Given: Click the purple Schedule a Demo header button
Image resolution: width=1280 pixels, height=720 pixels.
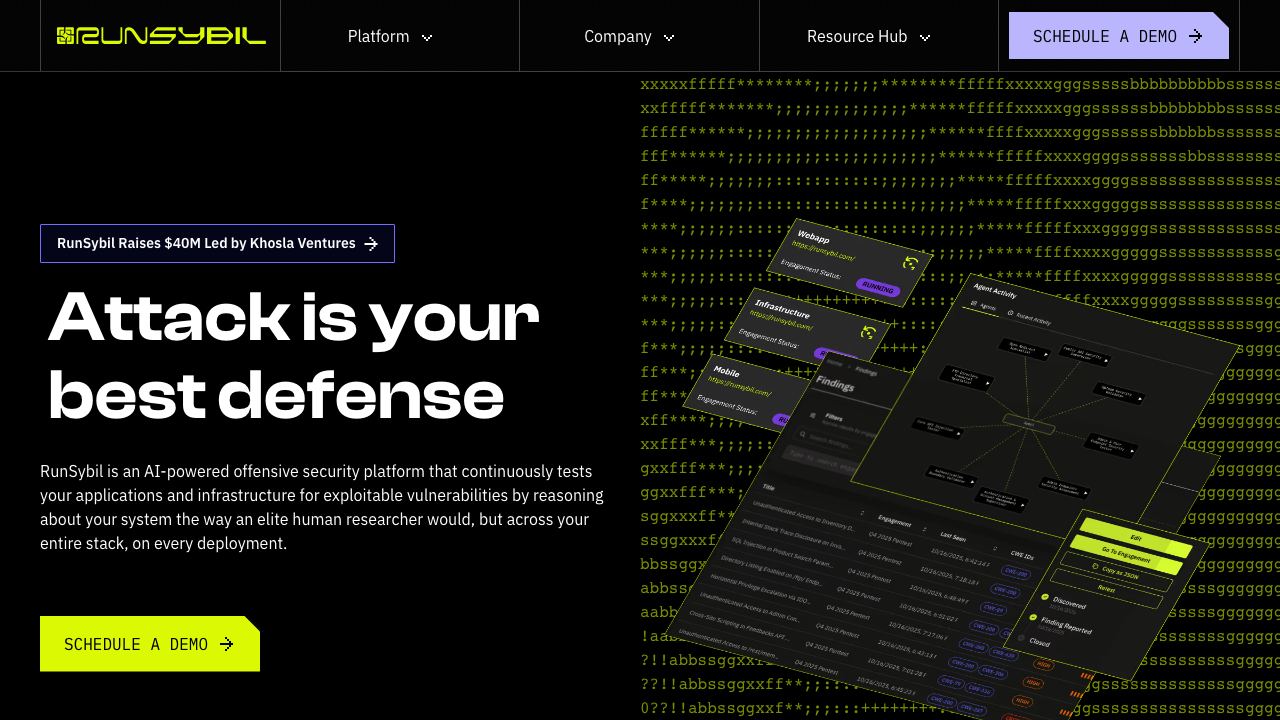Looking at the screenshot, I should click(x=1118, y=36).
